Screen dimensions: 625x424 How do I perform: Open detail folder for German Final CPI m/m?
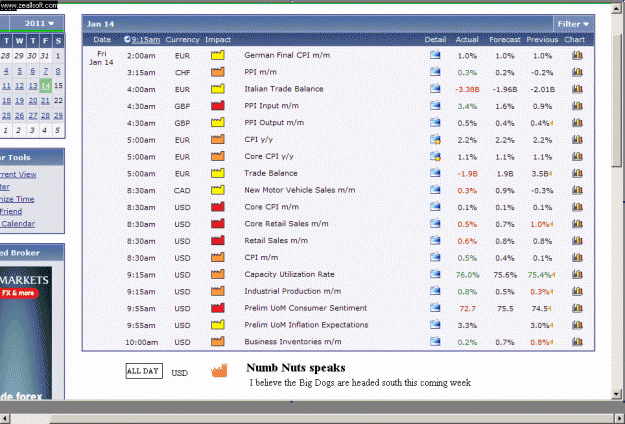coord(435,55)
